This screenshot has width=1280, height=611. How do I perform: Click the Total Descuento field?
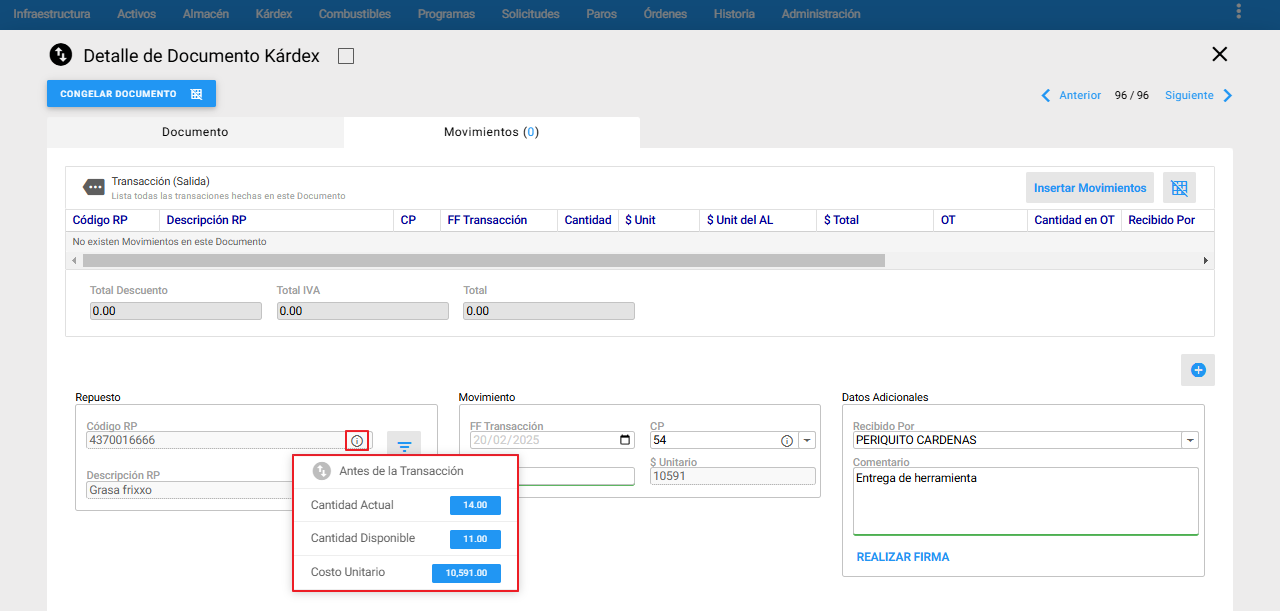click(x=175, y=311)
